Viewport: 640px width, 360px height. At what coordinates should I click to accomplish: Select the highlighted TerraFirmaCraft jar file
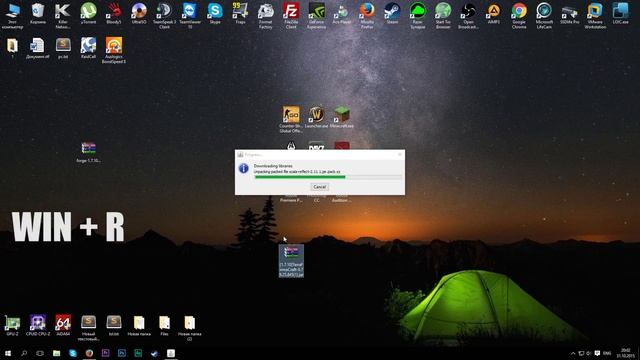[291, 261]
